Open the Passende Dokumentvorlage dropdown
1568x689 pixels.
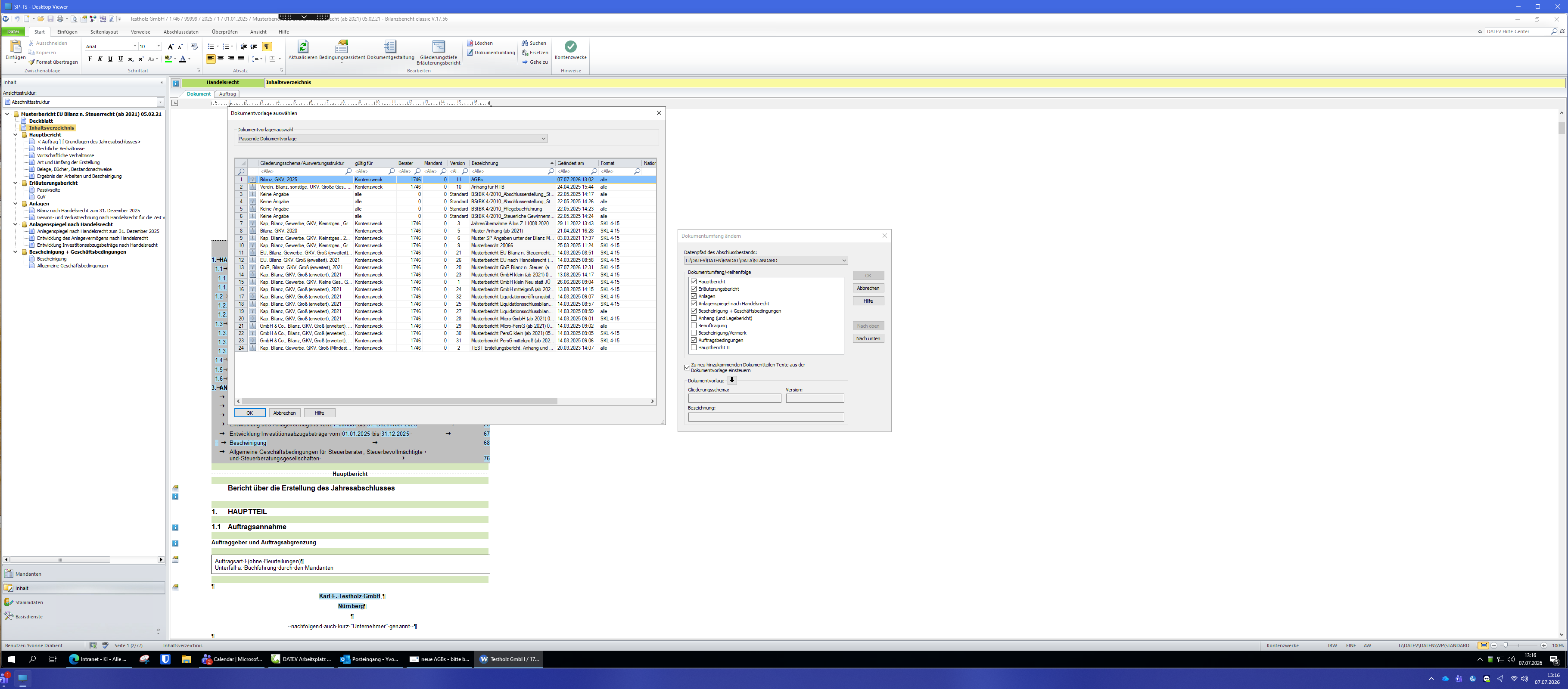coord(392,139)
